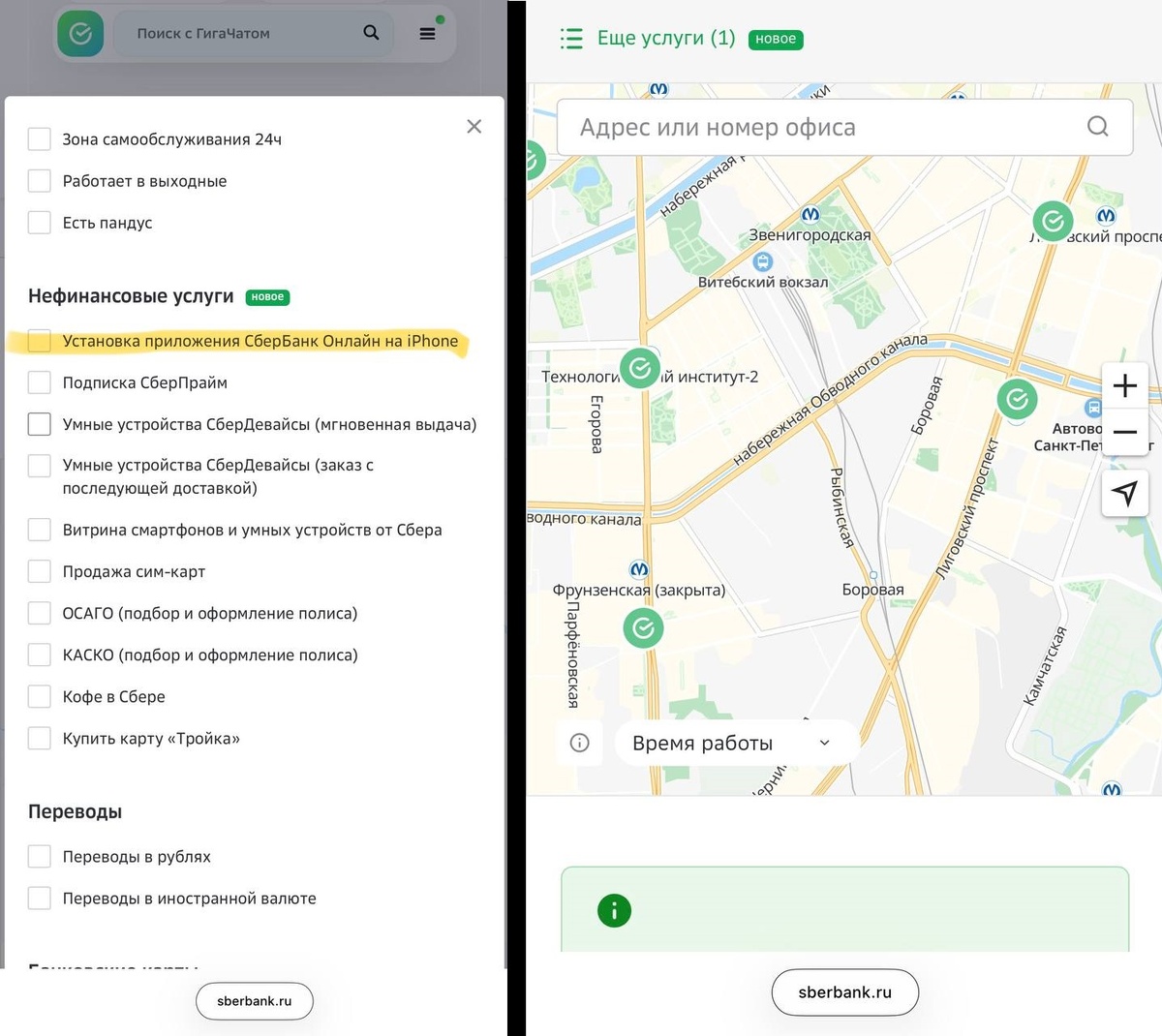Open sberbank.ru link under the map

pyautogui.click(x=844, y=992)
